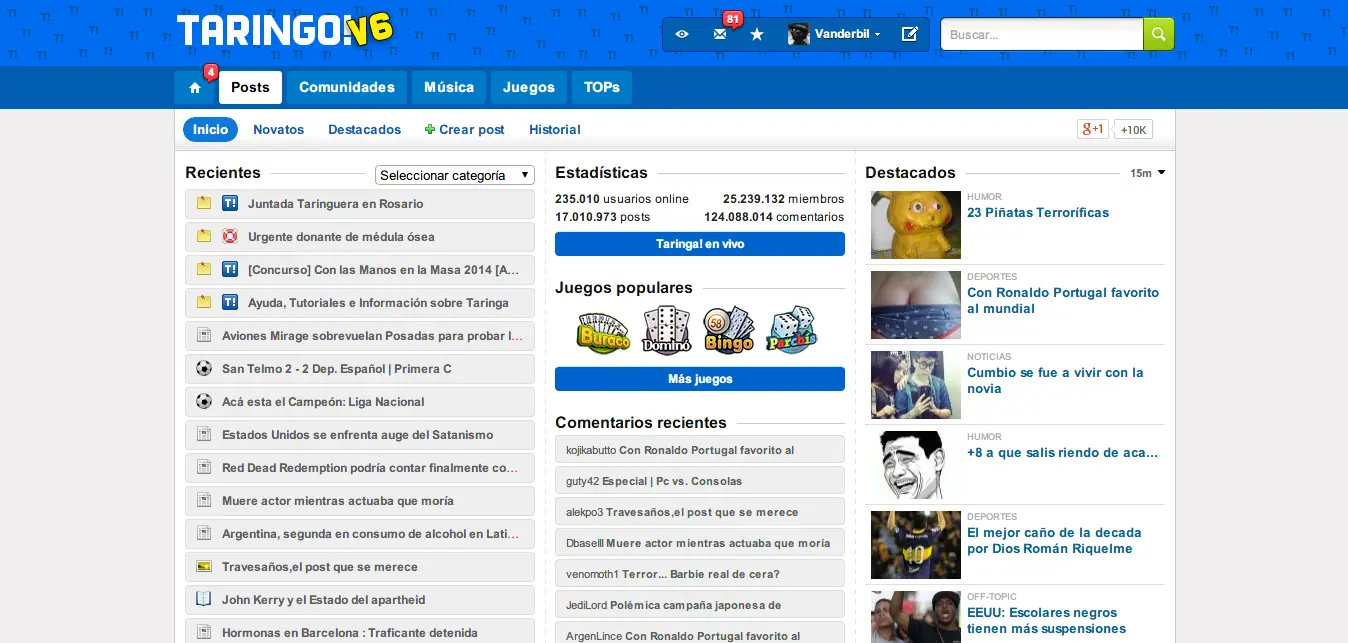Open the messages envelope with 81 notifications
Viewport: 1348px width, 643px height.
(x=719, y=33)
